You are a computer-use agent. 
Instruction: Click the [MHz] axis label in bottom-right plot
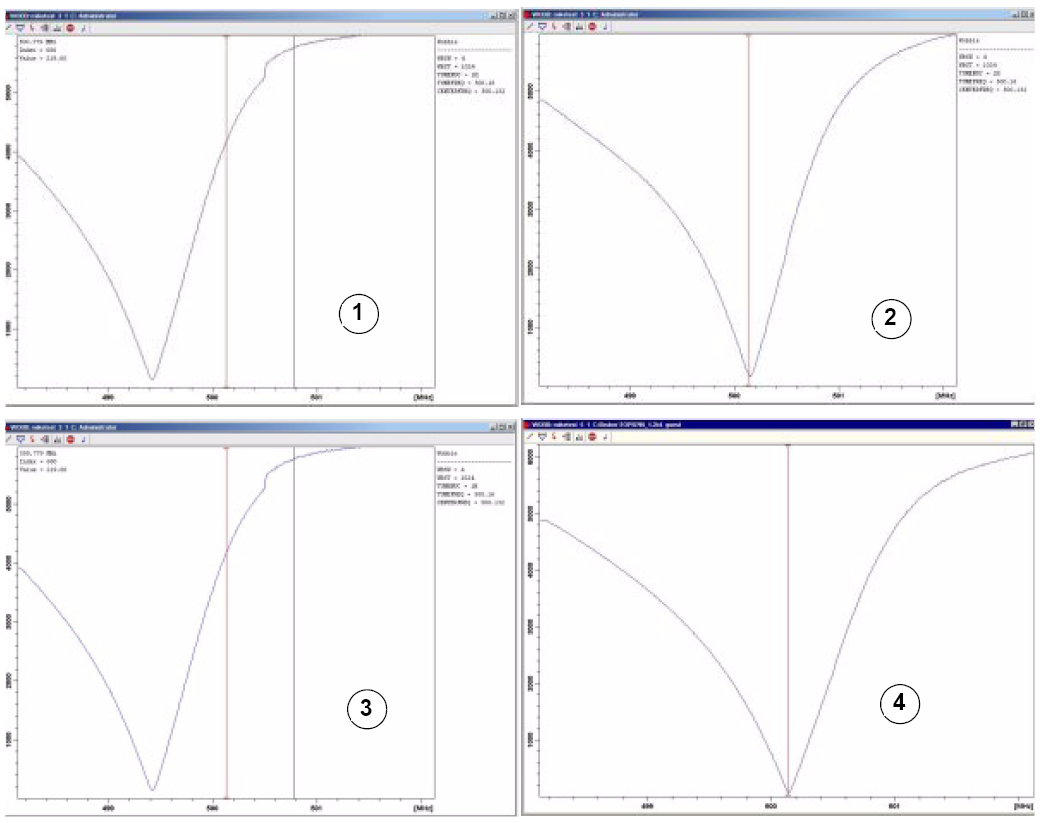pyautogui.click(x=1023, y=806)
